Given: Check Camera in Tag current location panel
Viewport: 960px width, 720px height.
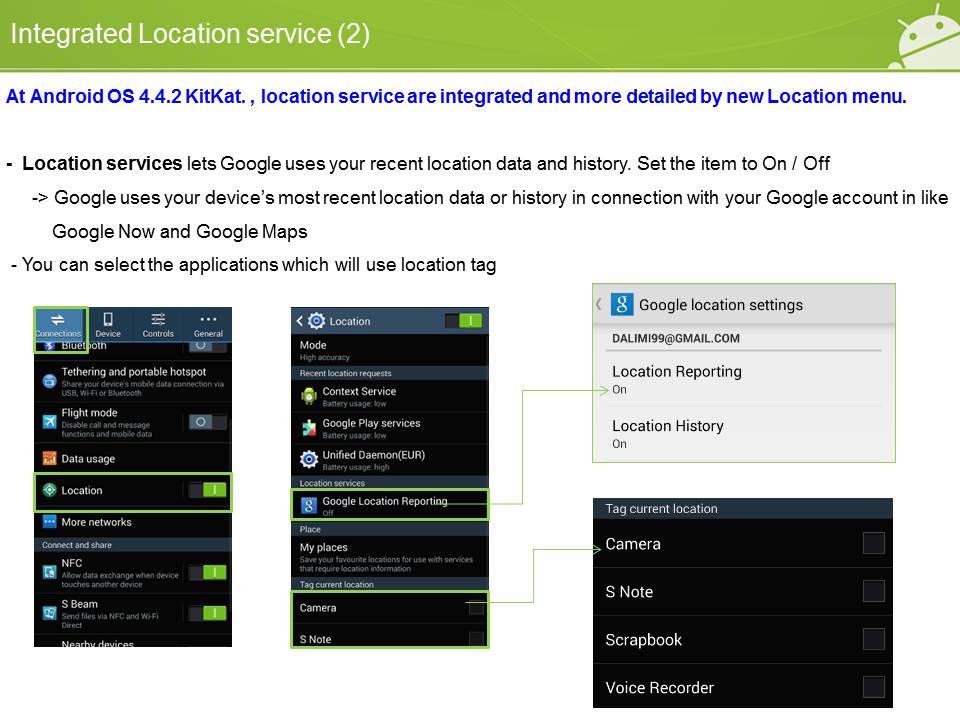Looking at the screenshot, I should click(x=874, y=543).
